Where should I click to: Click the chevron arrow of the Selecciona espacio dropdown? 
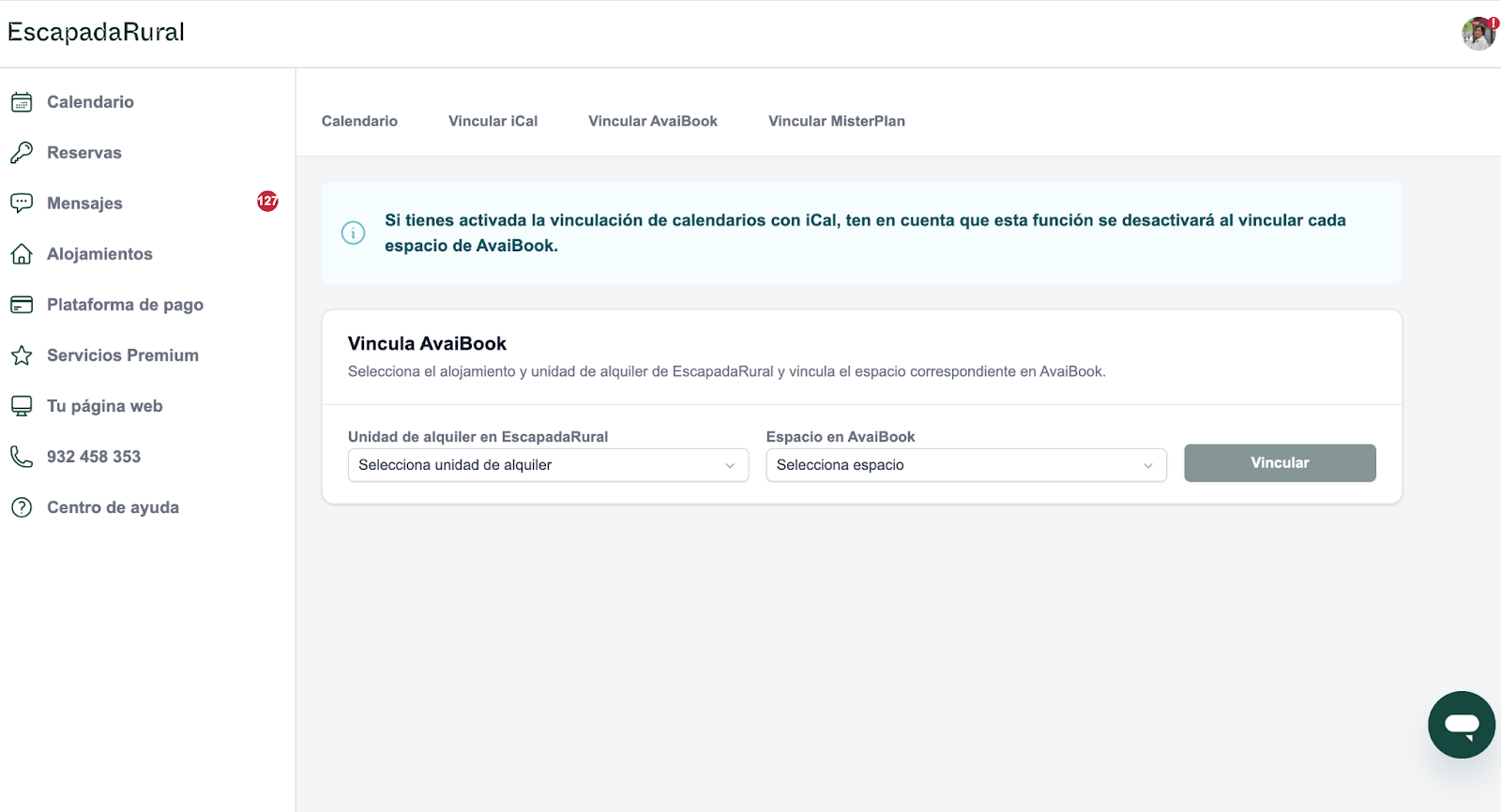click(1148, 466)
